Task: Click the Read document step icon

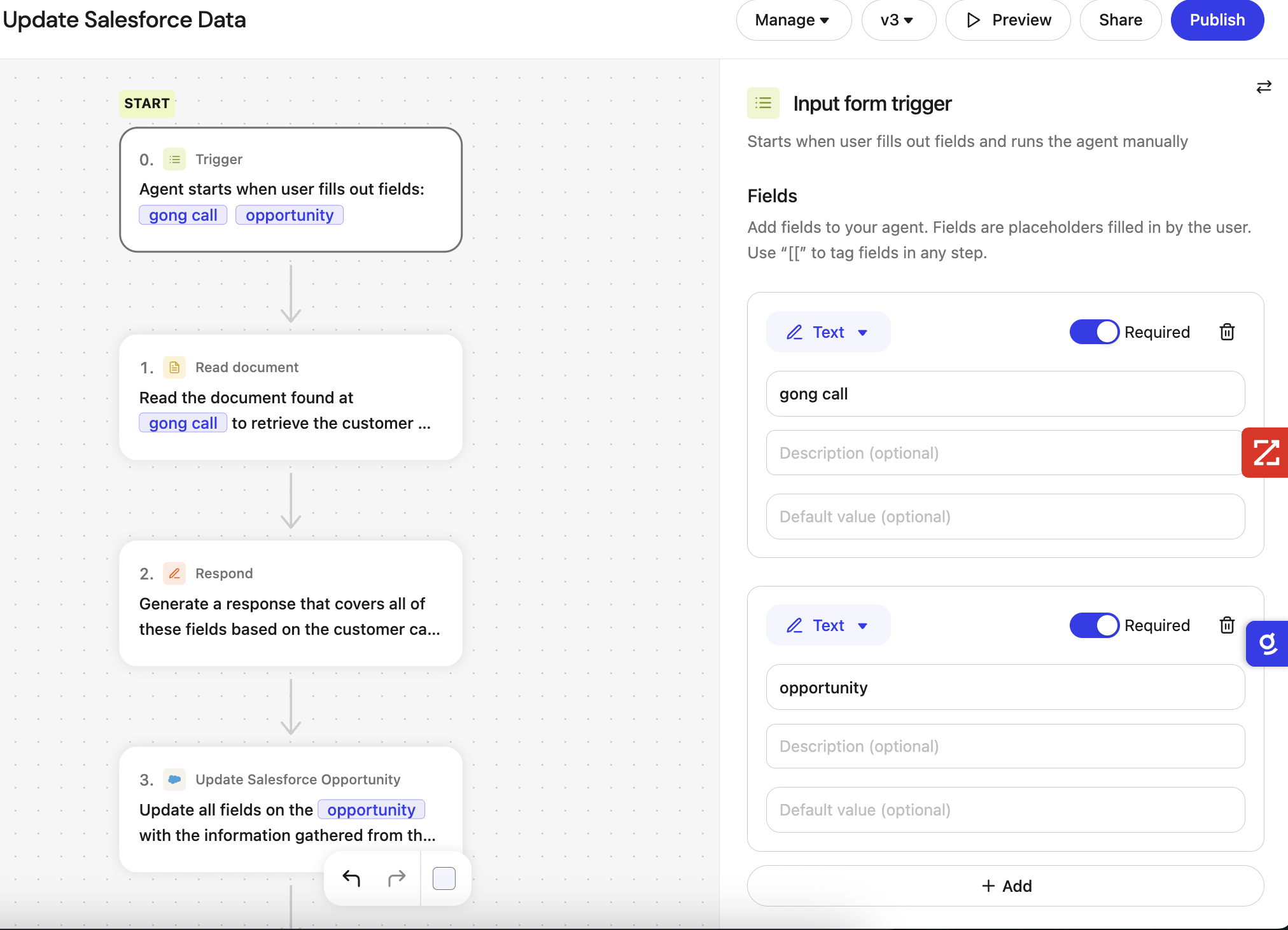Action: coord(174,367)
